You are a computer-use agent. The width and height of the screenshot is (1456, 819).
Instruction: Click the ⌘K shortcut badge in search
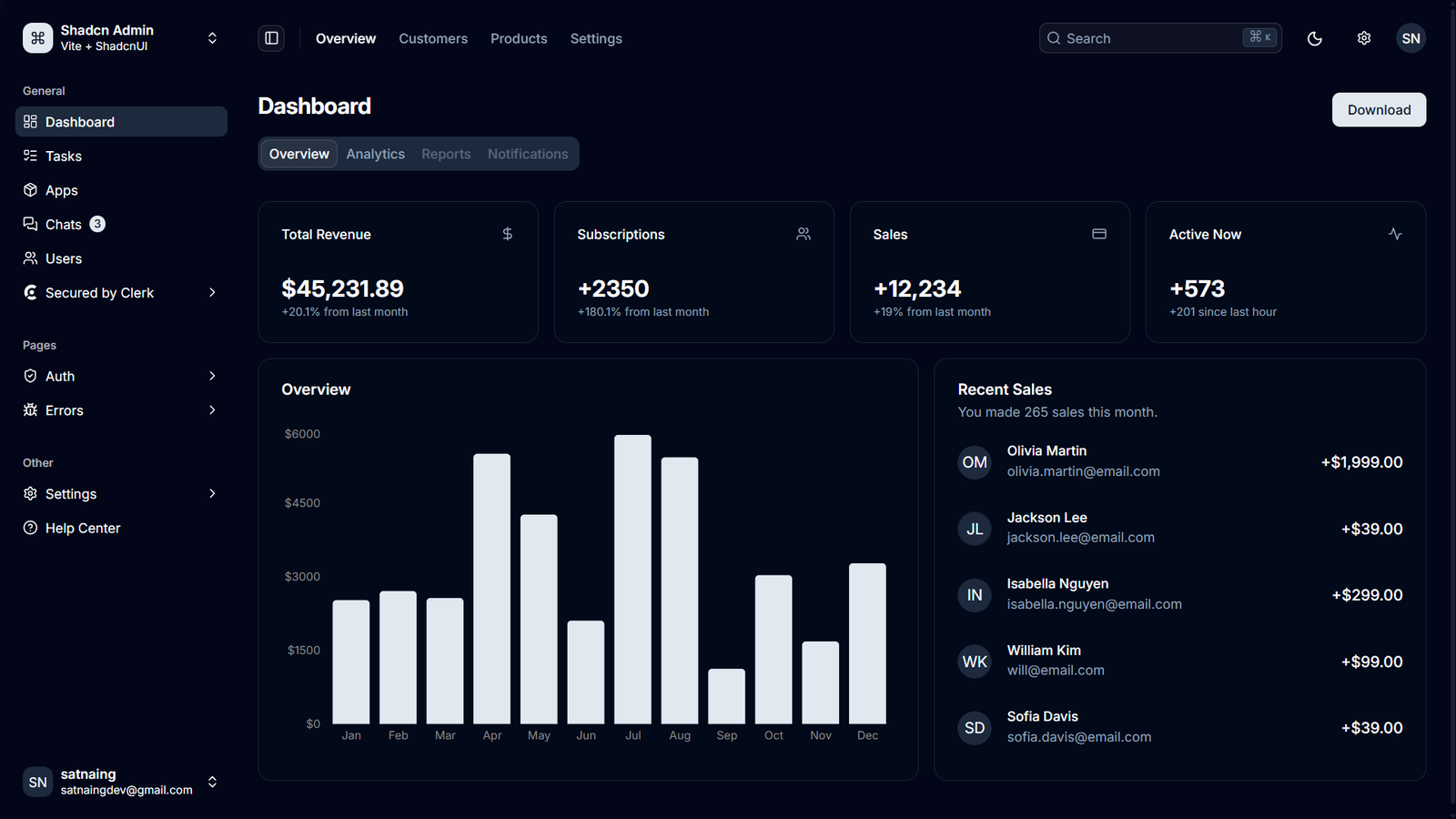click(x=1259, y=37)
